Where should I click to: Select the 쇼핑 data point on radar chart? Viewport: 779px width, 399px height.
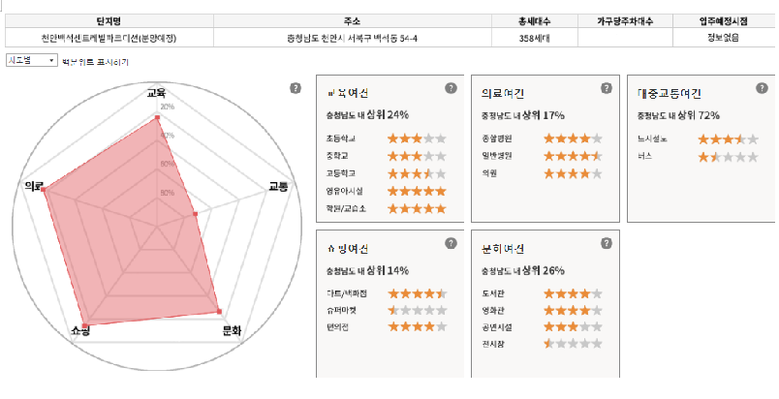click(85, 325)
